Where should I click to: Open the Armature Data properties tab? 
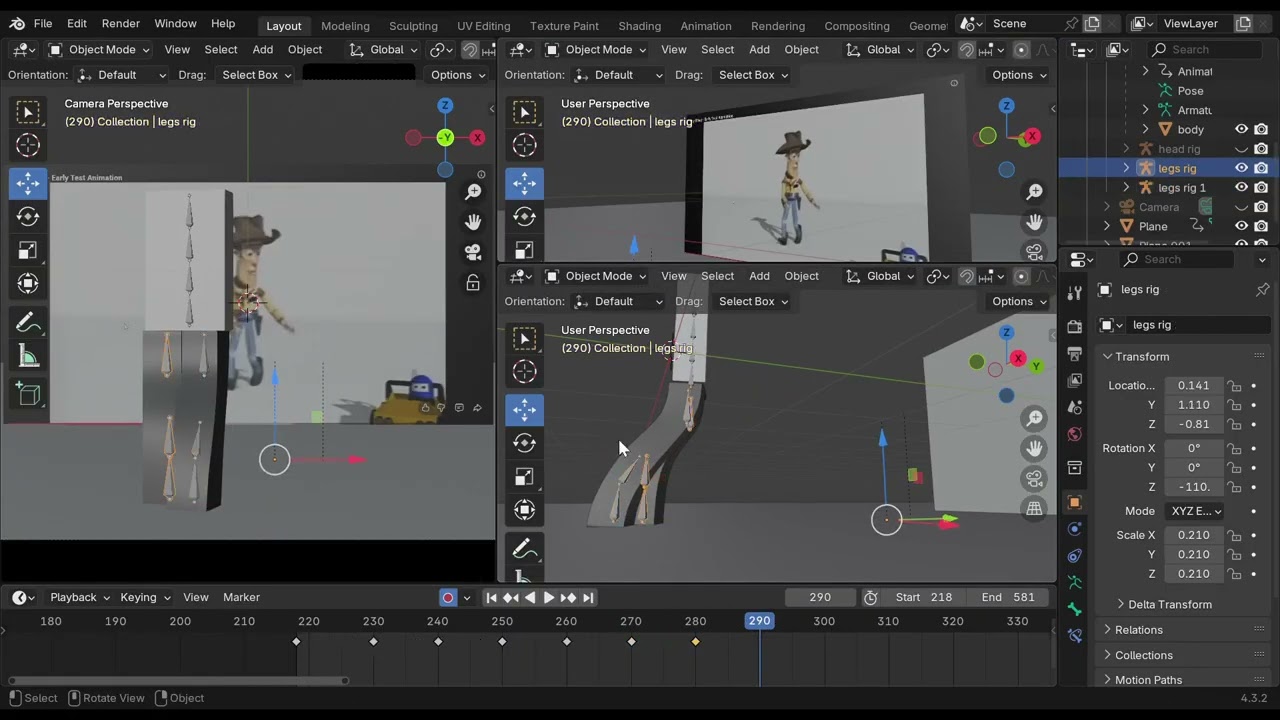pos(1075,582)
